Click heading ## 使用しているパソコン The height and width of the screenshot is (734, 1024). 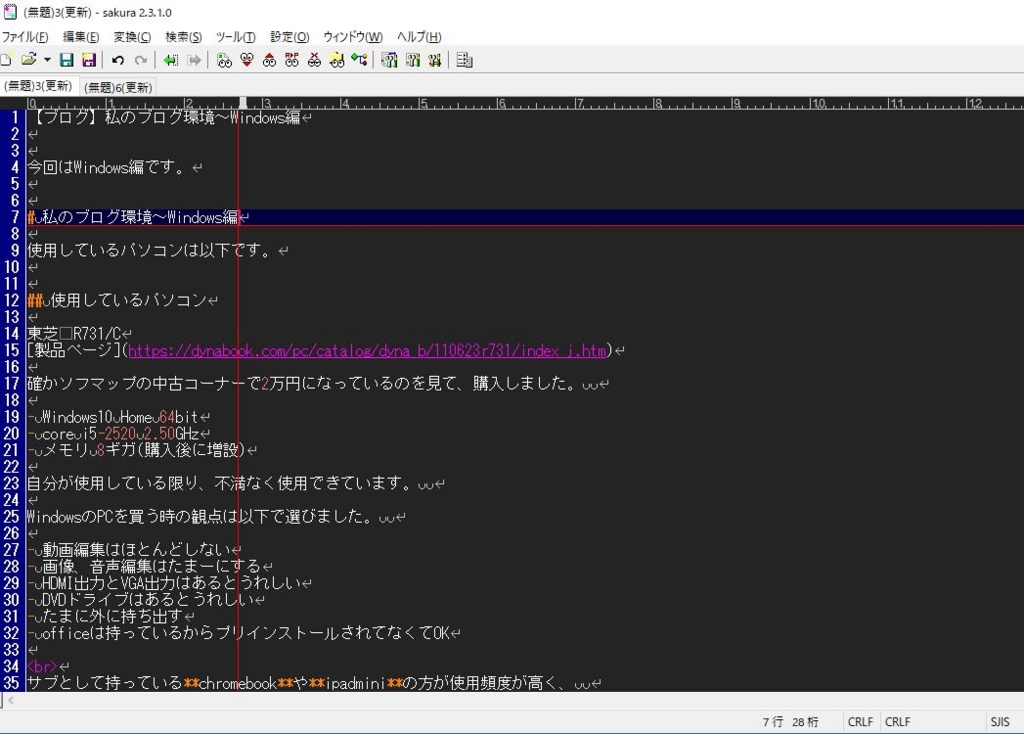[118, 300]
